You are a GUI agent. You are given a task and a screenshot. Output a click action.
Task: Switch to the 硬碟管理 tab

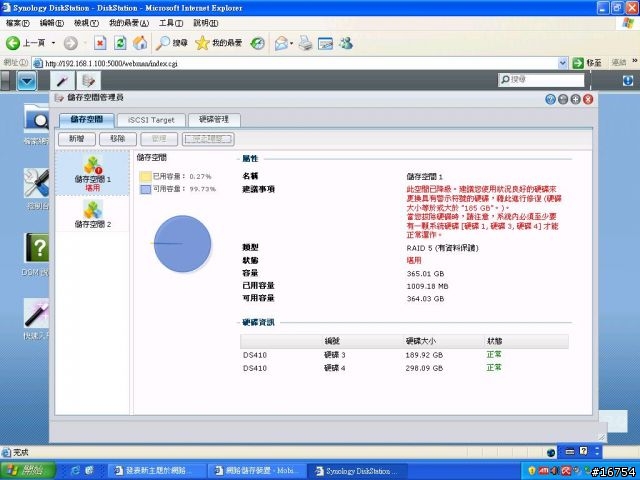pyautogui.click(x=214, y=120)
